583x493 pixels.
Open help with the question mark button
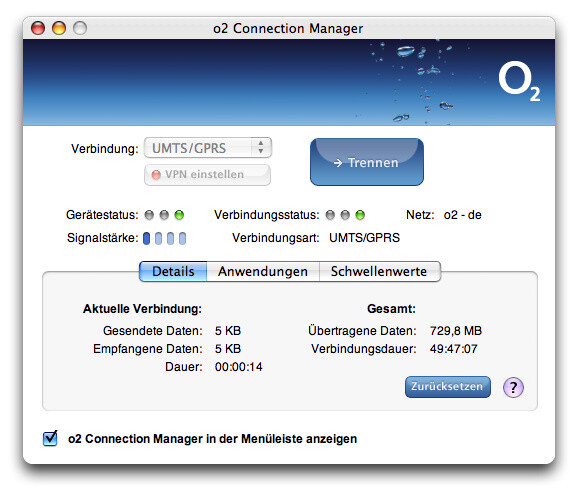click(x=513, y=387)
